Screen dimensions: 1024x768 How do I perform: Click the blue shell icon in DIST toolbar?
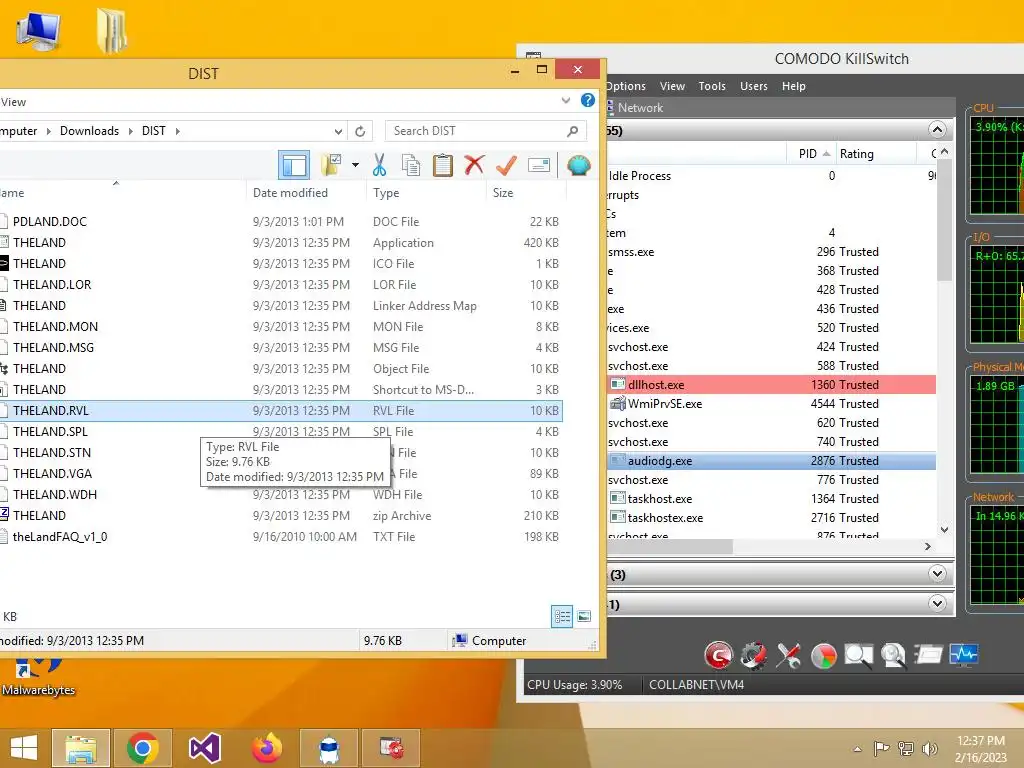pyautogui.click(x=579, y=165)
